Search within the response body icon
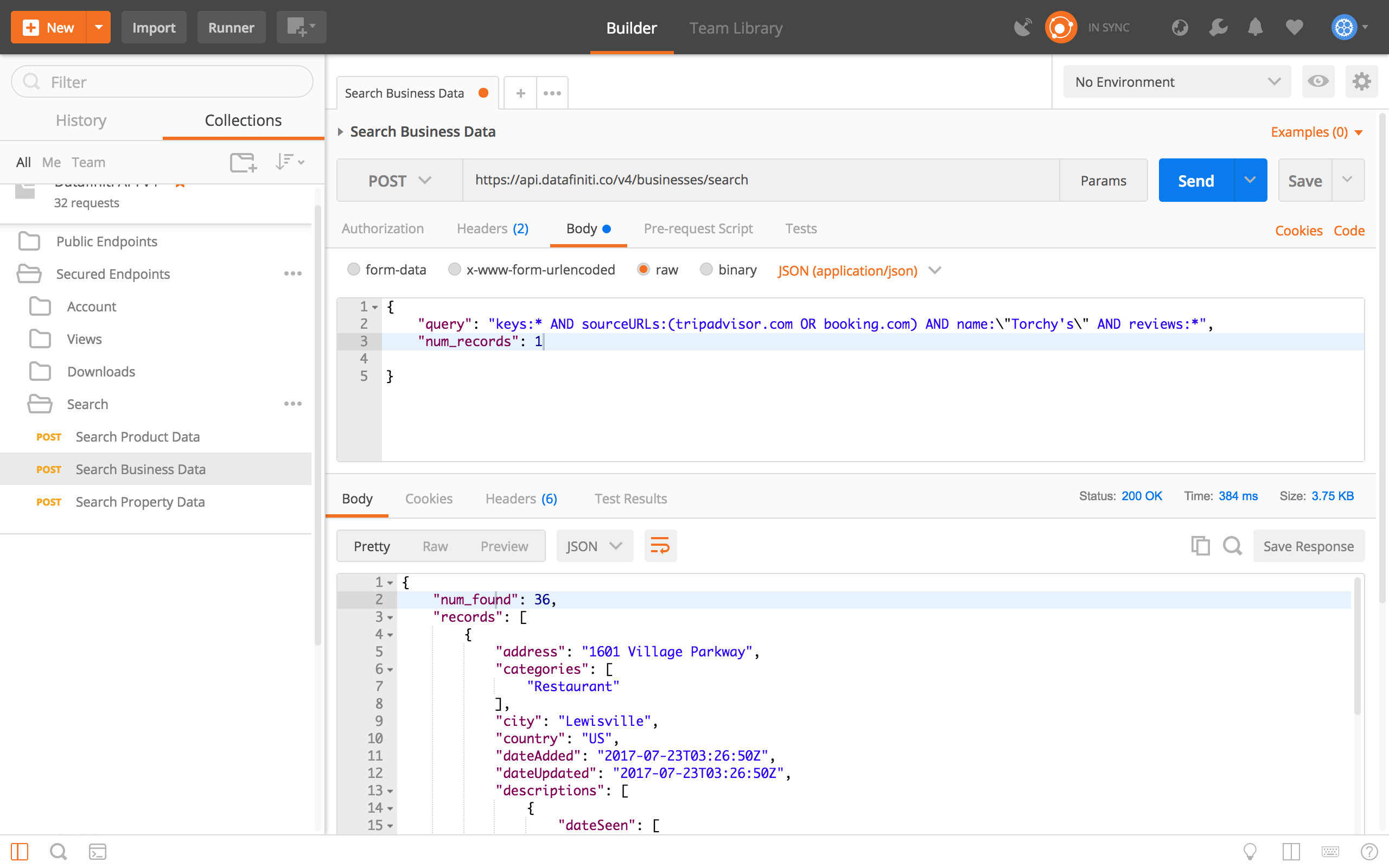 (x=1232, y=546)
